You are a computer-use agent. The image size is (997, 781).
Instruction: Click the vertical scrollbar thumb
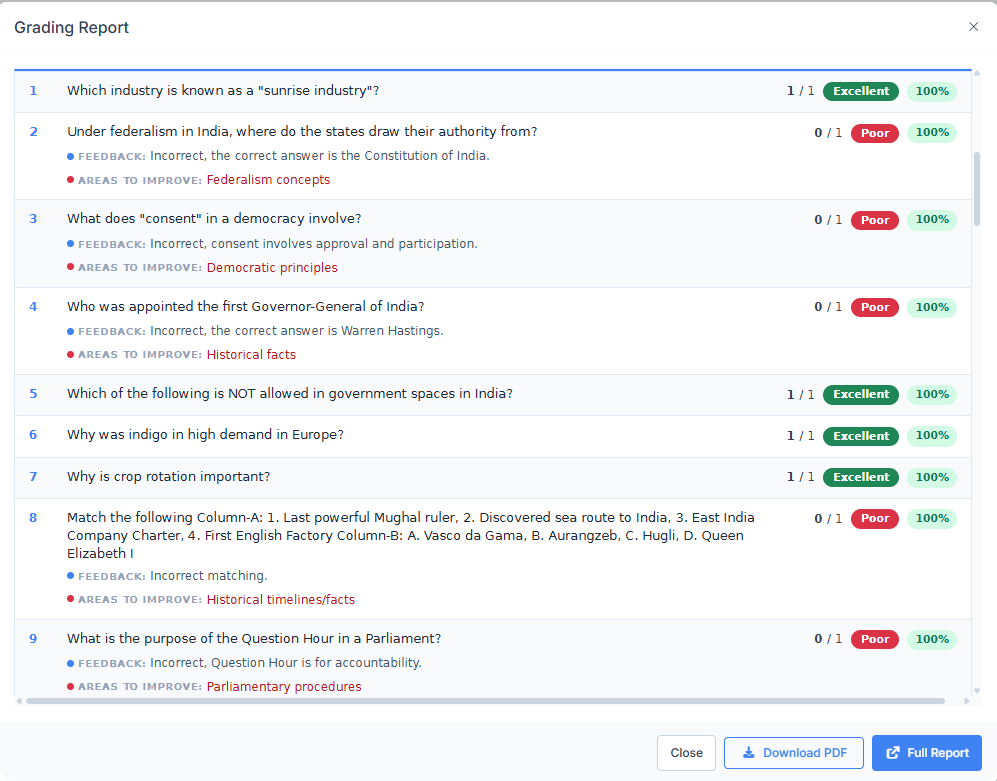pos(977,188)
